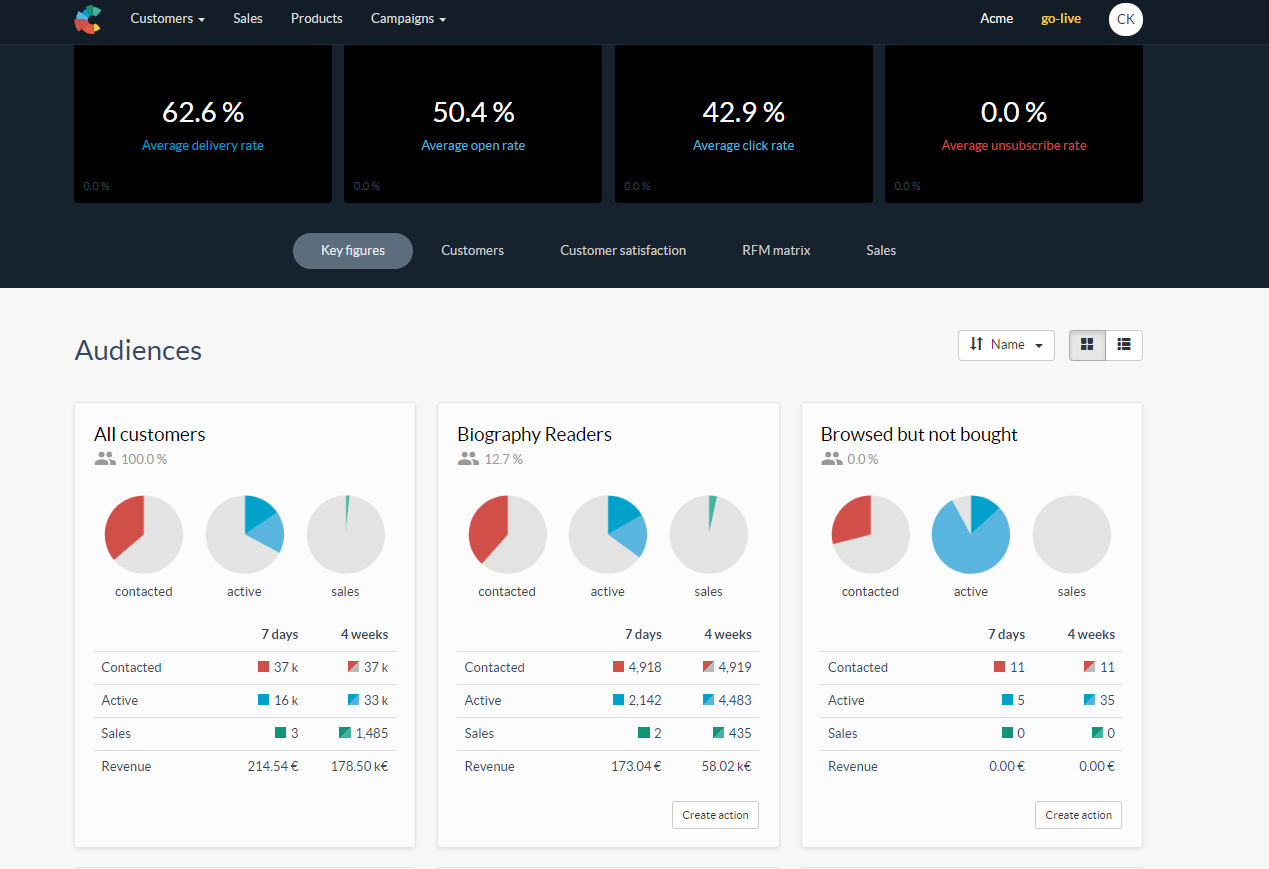Click Create action for Biography Readers
This screenshot has width=1269, height=869.
click(714, 814)
